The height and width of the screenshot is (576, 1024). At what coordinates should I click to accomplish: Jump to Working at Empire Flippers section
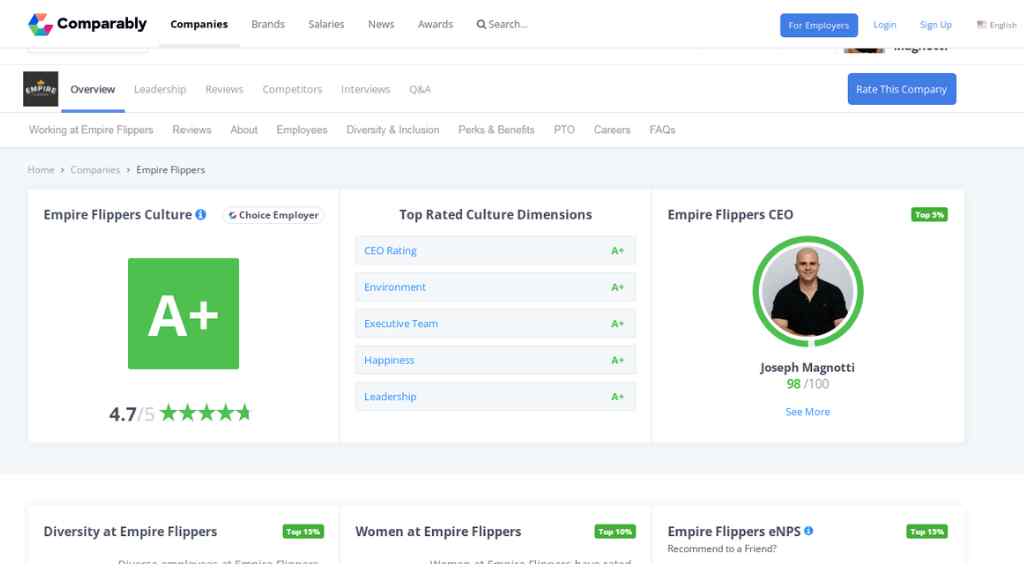tap(91, 130)
